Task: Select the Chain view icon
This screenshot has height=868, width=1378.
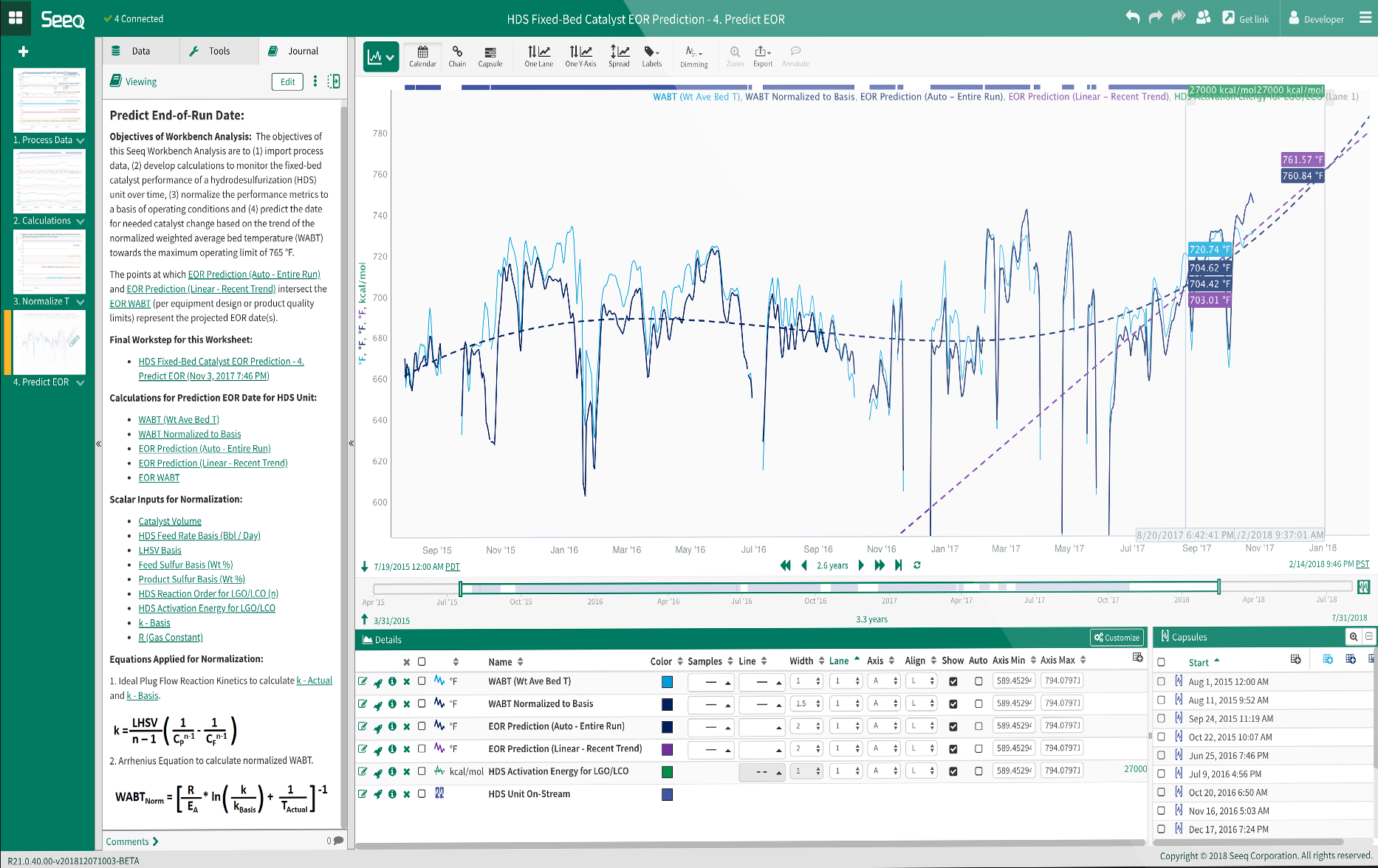Action: [x=457, y=56]
